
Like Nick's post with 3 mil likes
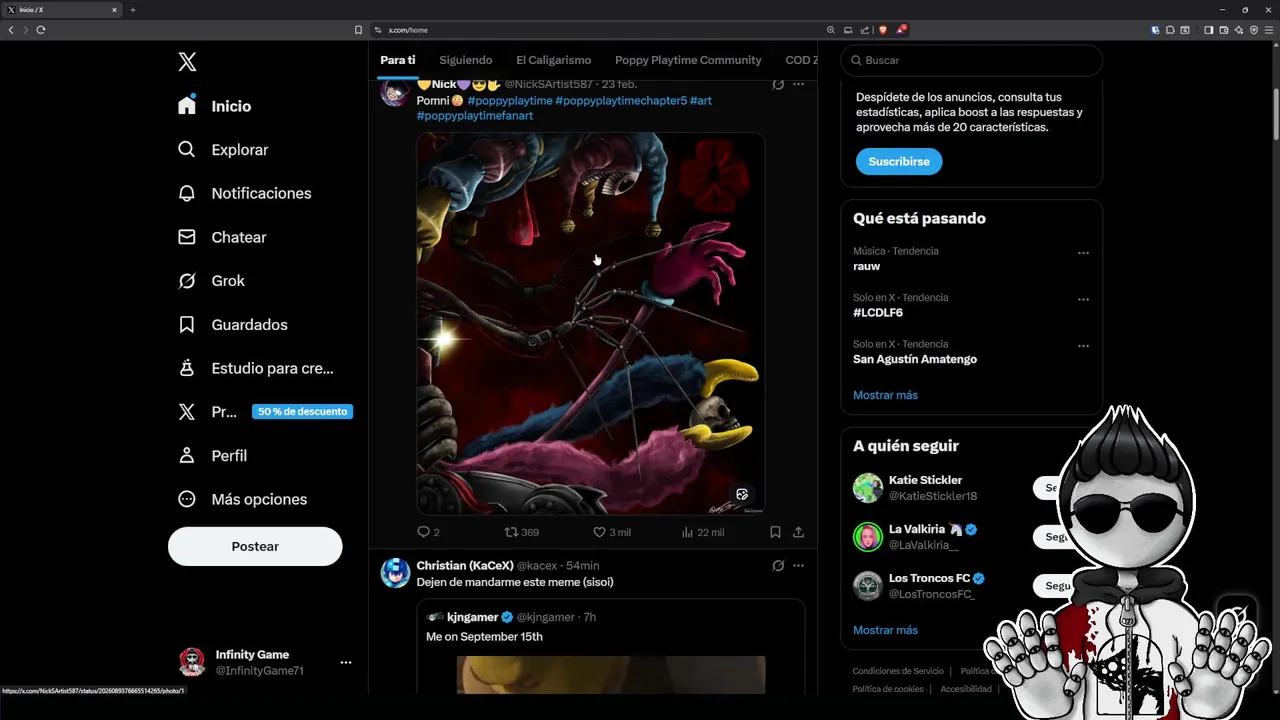[x=612, y=532]
